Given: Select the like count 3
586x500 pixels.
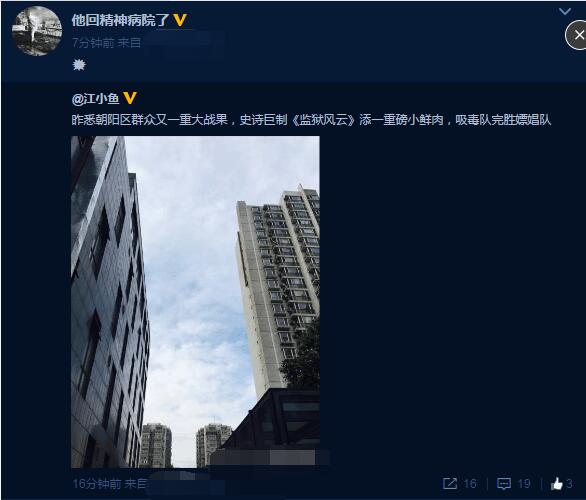Looking at the screenshot, I should pos(569,484).
